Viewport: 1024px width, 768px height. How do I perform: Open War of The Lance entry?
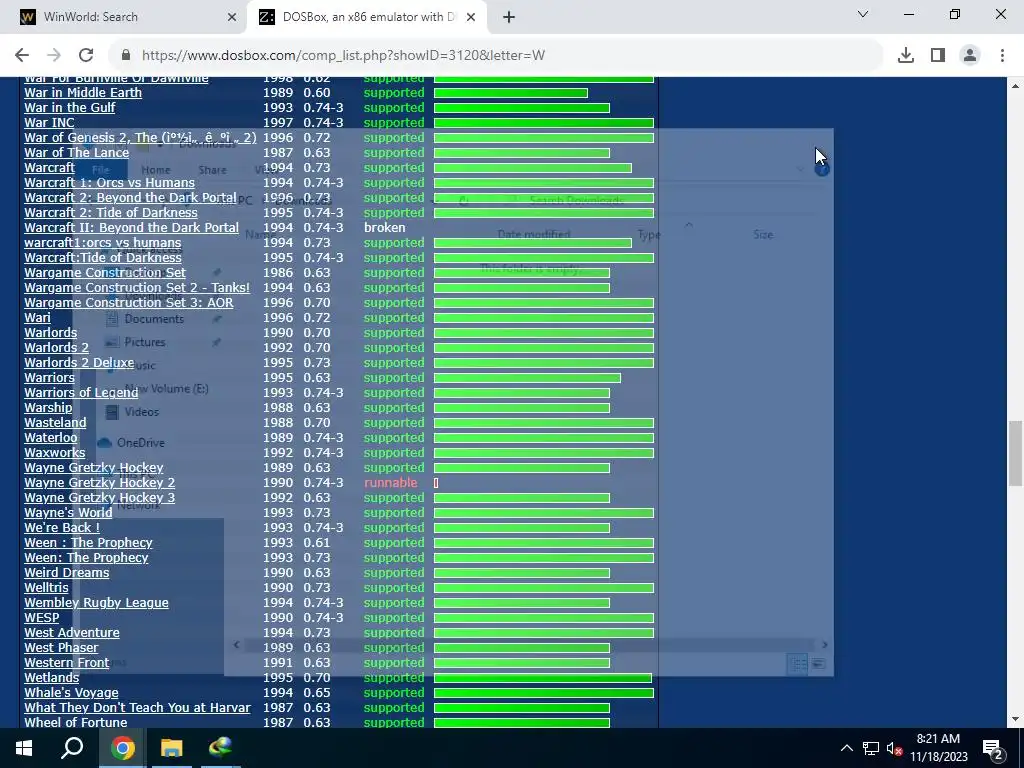point(76,153)
